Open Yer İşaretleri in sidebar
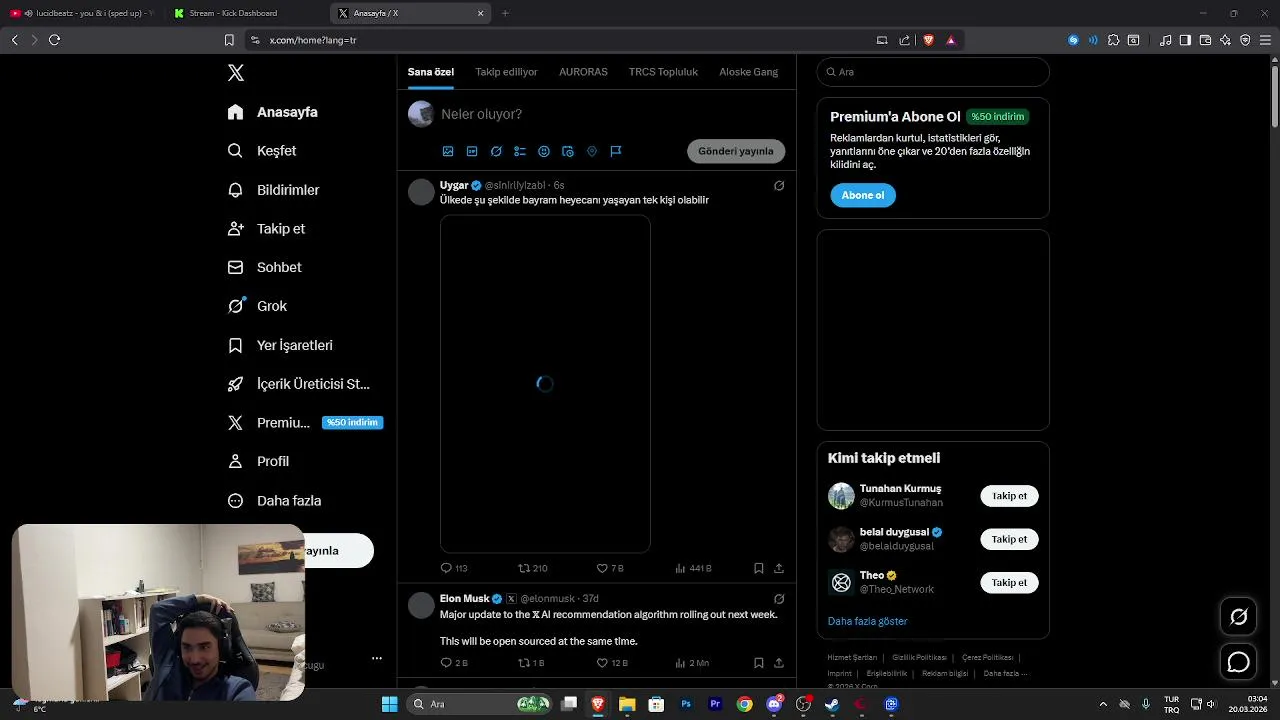This screenshot has width=1280, height=720. pos(281,345)
